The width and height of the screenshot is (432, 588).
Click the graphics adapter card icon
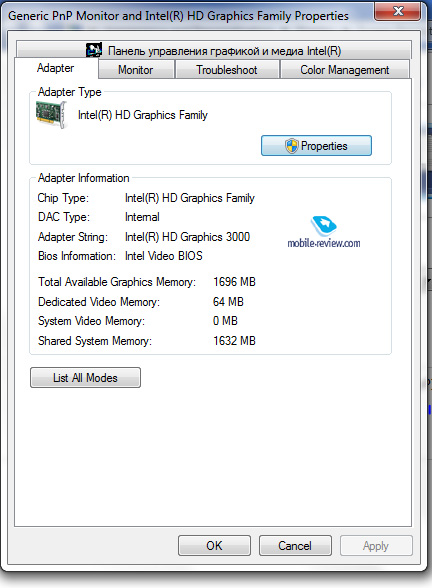tap(51, 114)
